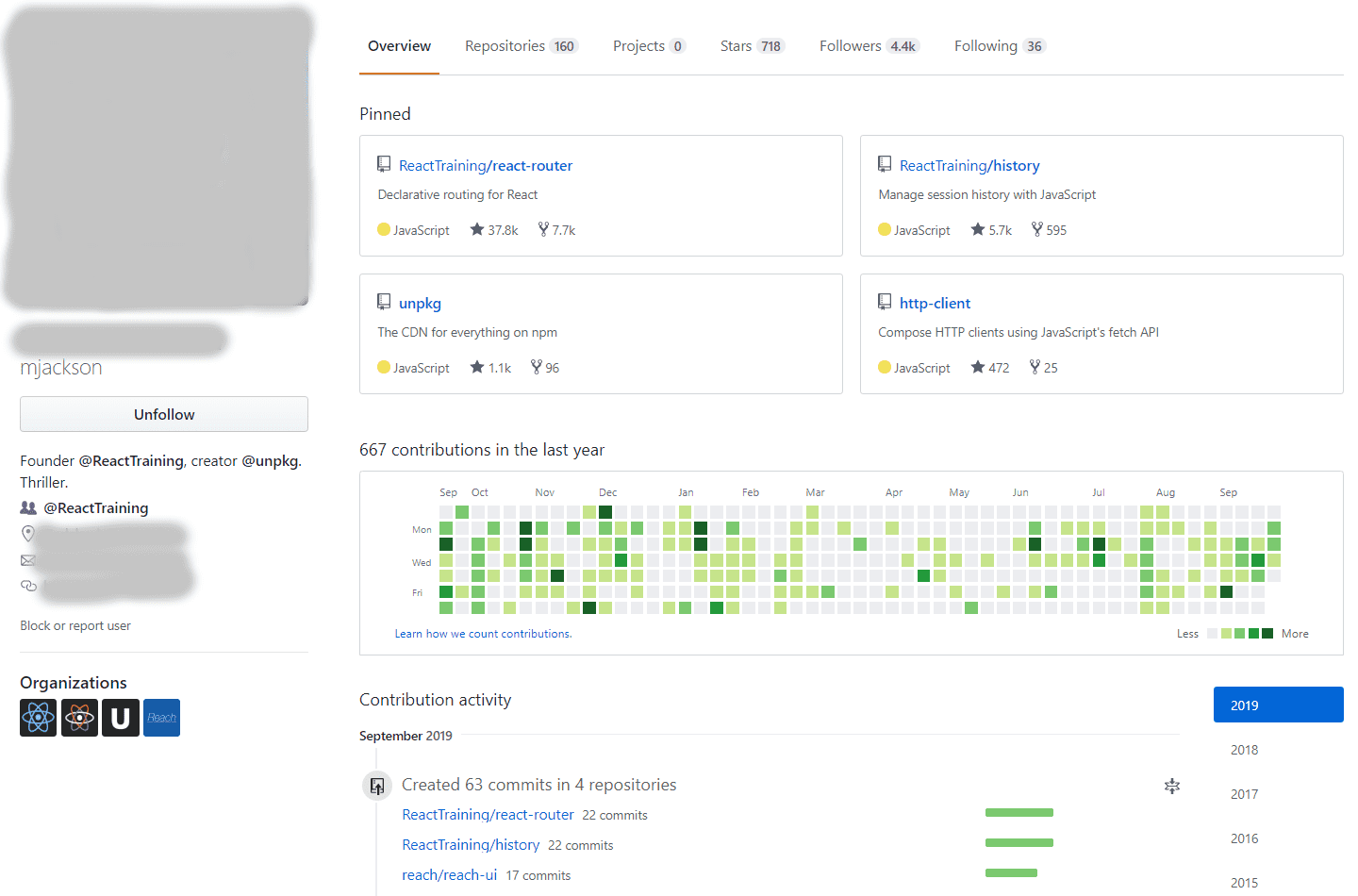Open the @ReactTraining organization link with people icon

96,507
